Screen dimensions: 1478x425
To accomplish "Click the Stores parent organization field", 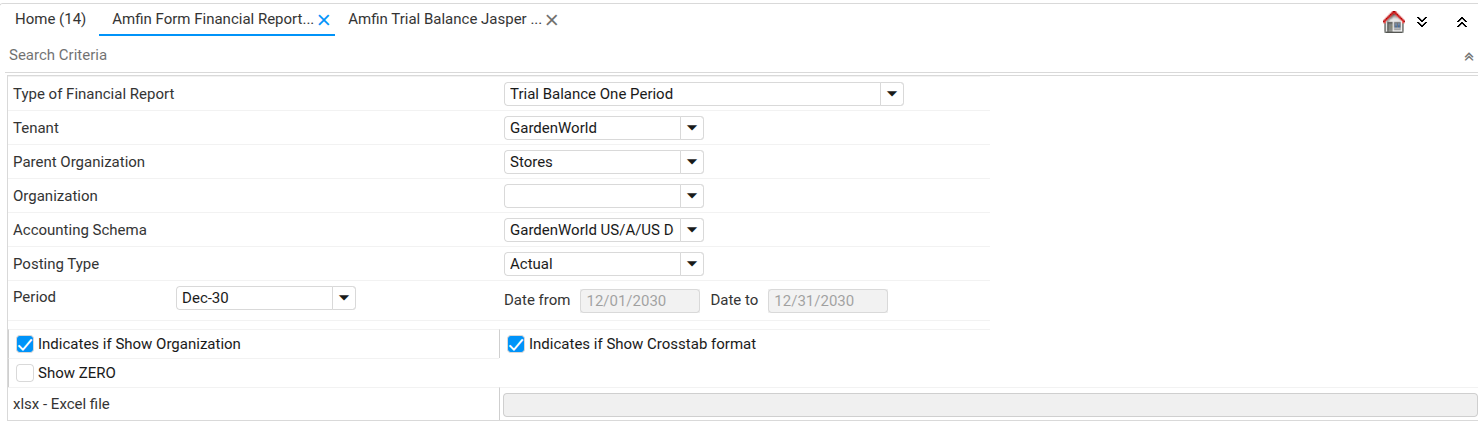I will coord(592,162).
